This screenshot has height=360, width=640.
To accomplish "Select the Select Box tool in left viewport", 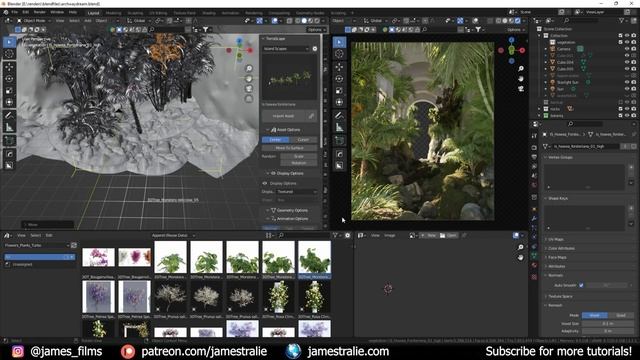I will click(x=9, y=42).
